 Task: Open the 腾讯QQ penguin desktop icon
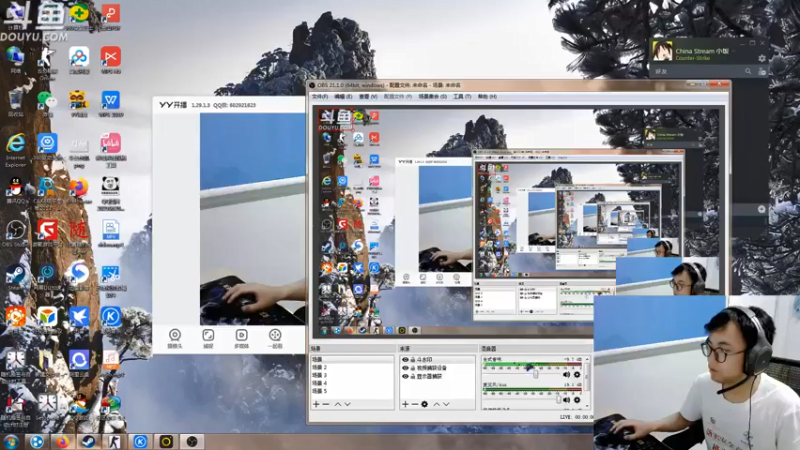(16, 190)
